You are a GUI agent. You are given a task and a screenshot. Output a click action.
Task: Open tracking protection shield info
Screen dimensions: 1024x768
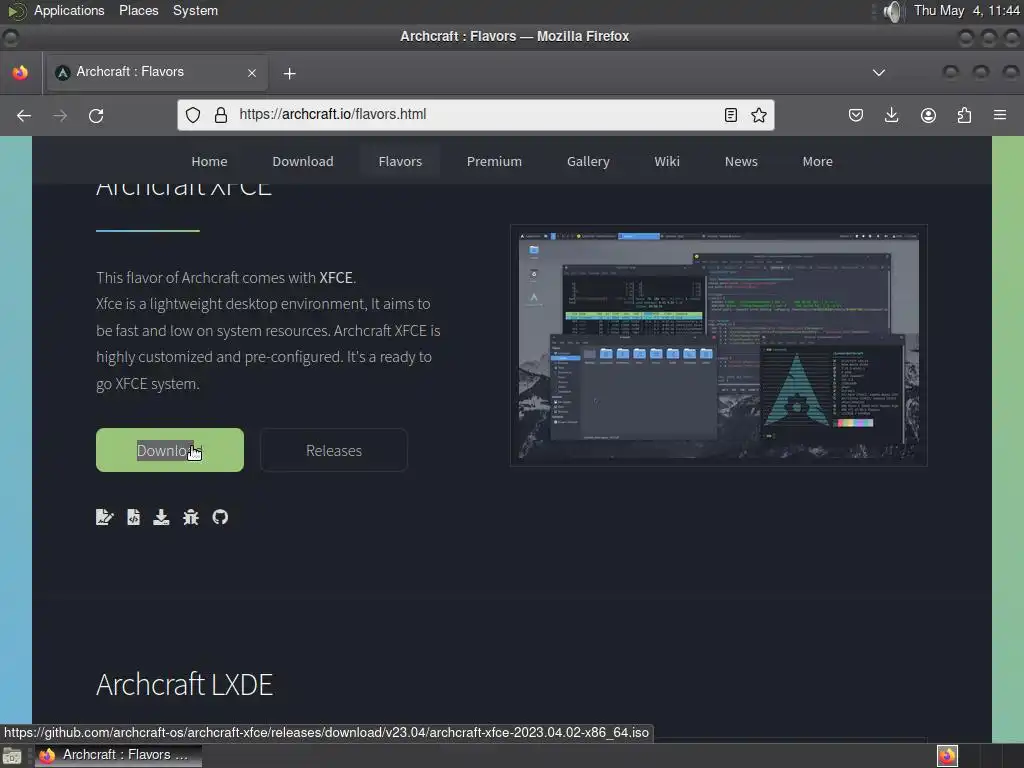click(193, 115)
